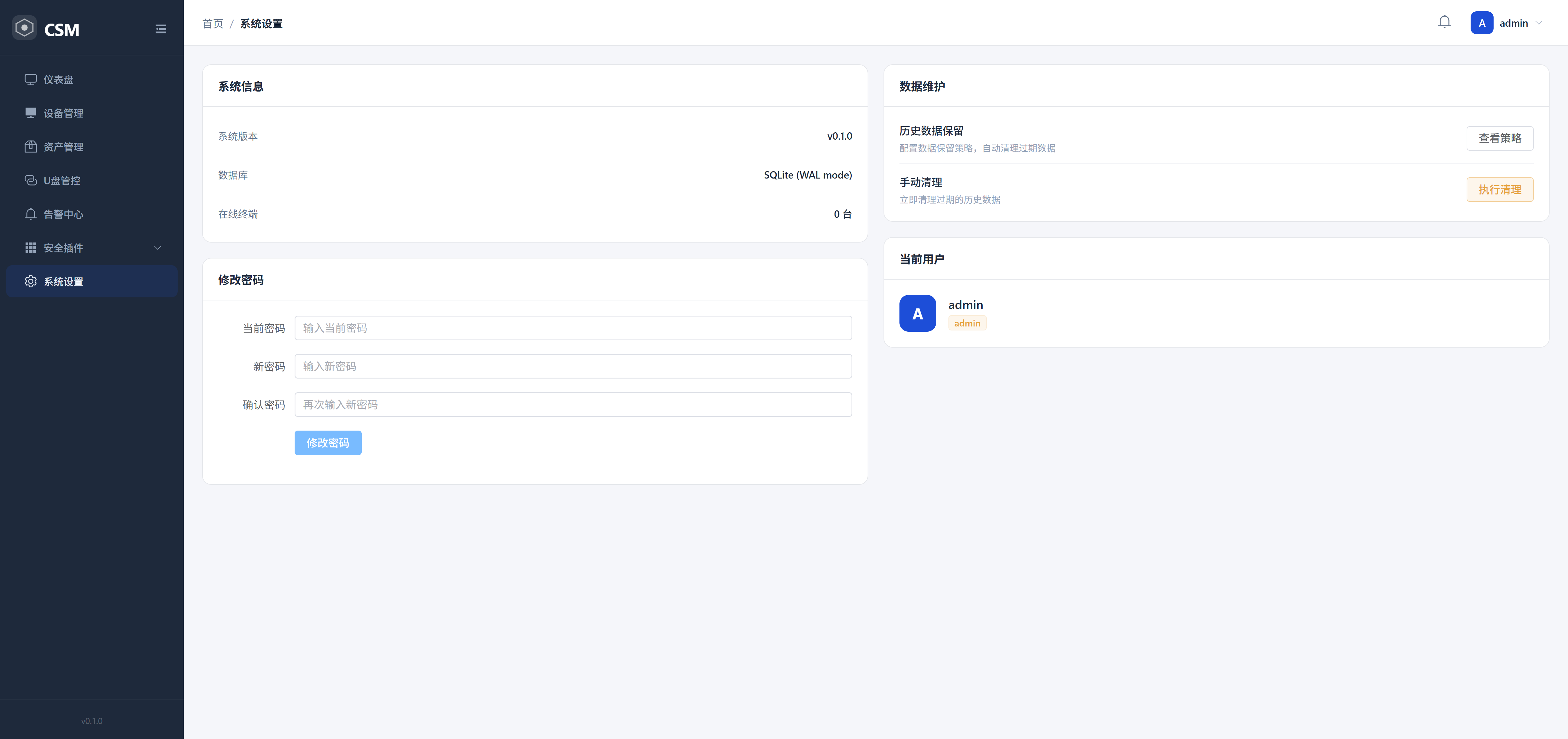Click the 系统设置 gear icon
The height and width of the screenshot is (739, 1568).
[x=30, y=281]
